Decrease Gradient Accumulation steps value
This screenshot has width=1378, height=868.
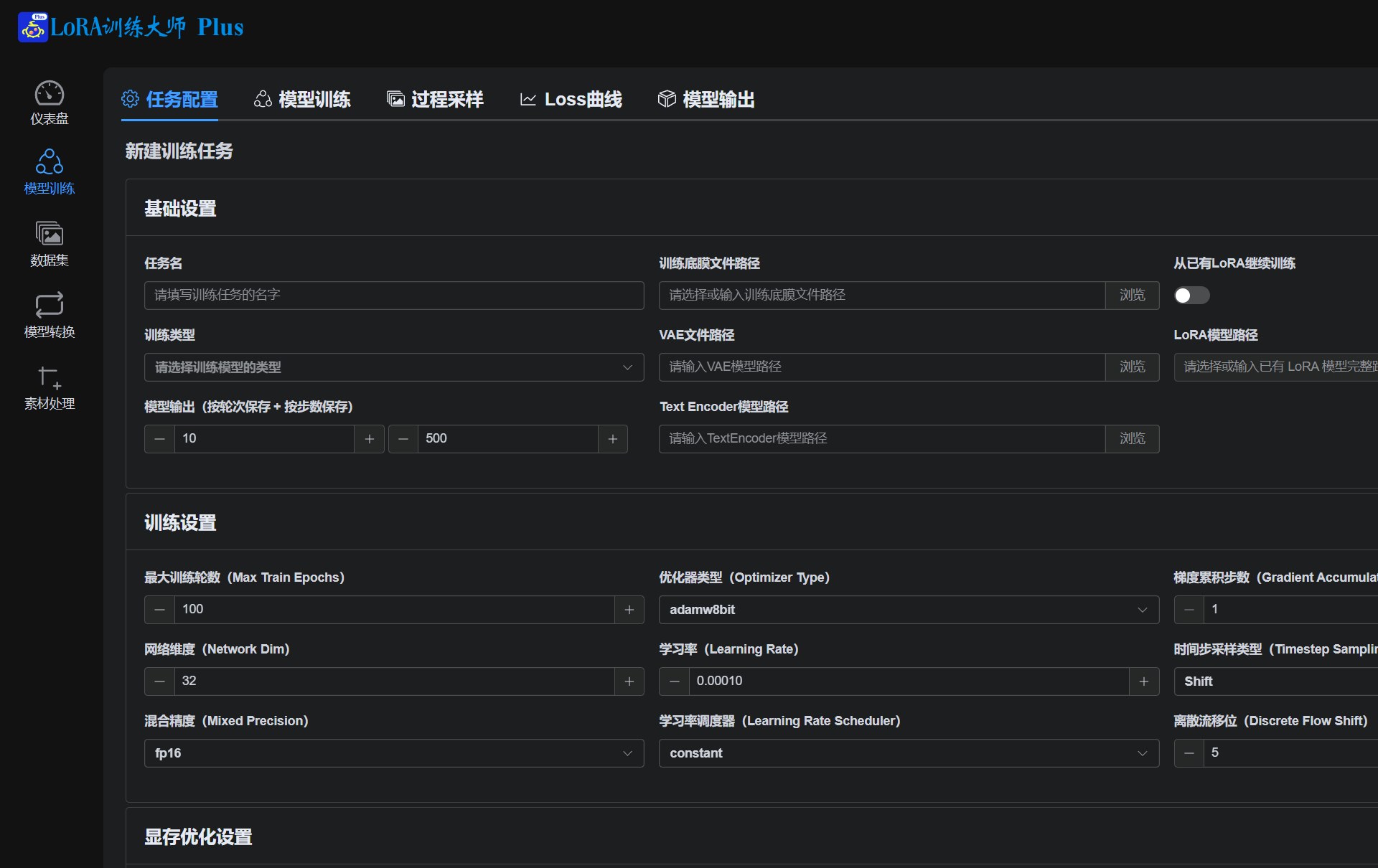[x=1189, y=610]
